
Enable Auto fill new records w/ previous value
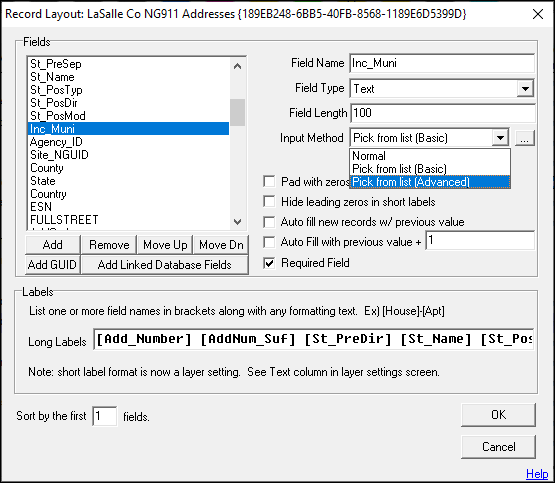pyautogui.click(x=269, y=222)
